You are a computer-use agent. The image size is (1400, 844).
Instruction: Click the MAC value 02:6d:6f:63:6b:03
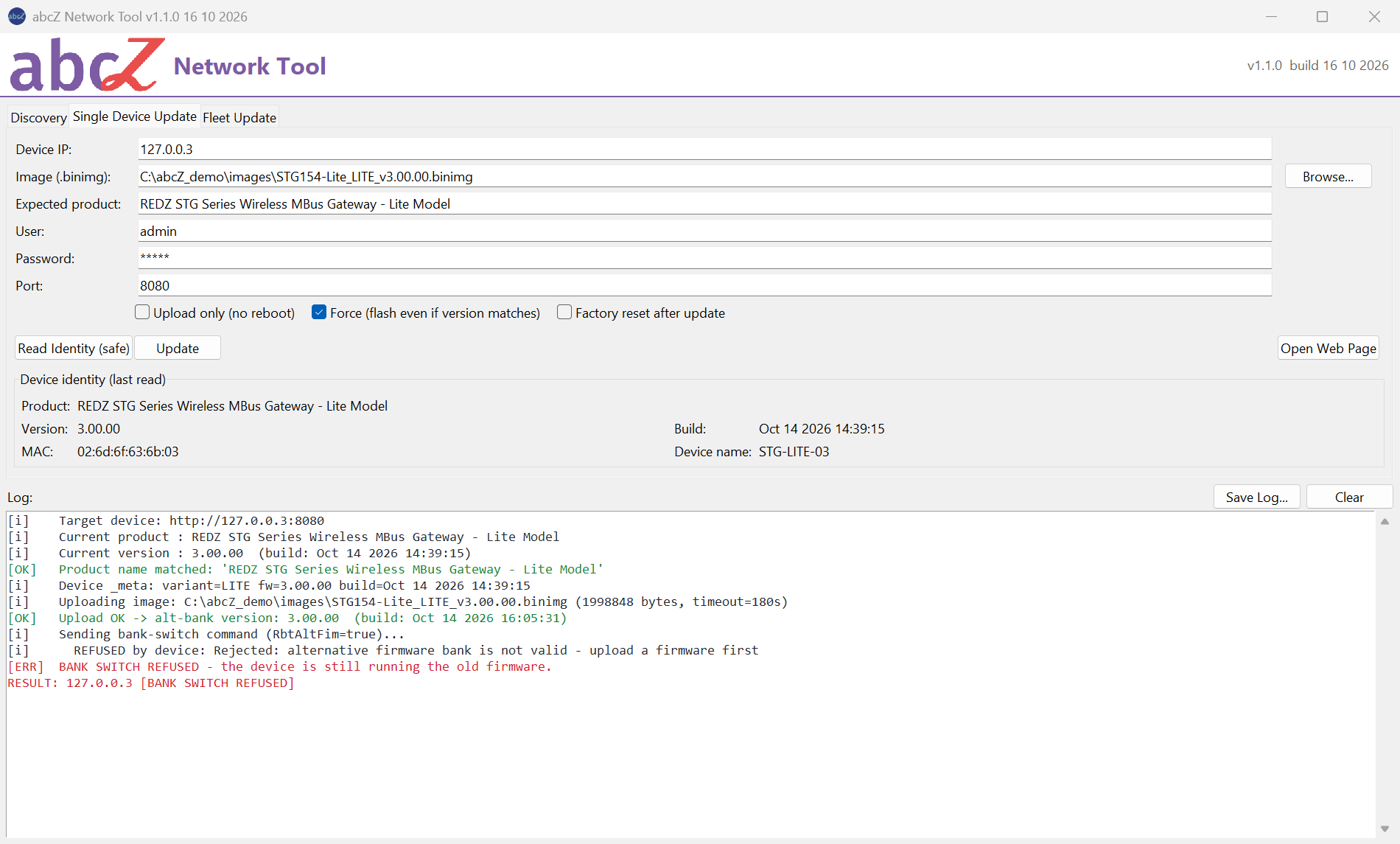128,451
